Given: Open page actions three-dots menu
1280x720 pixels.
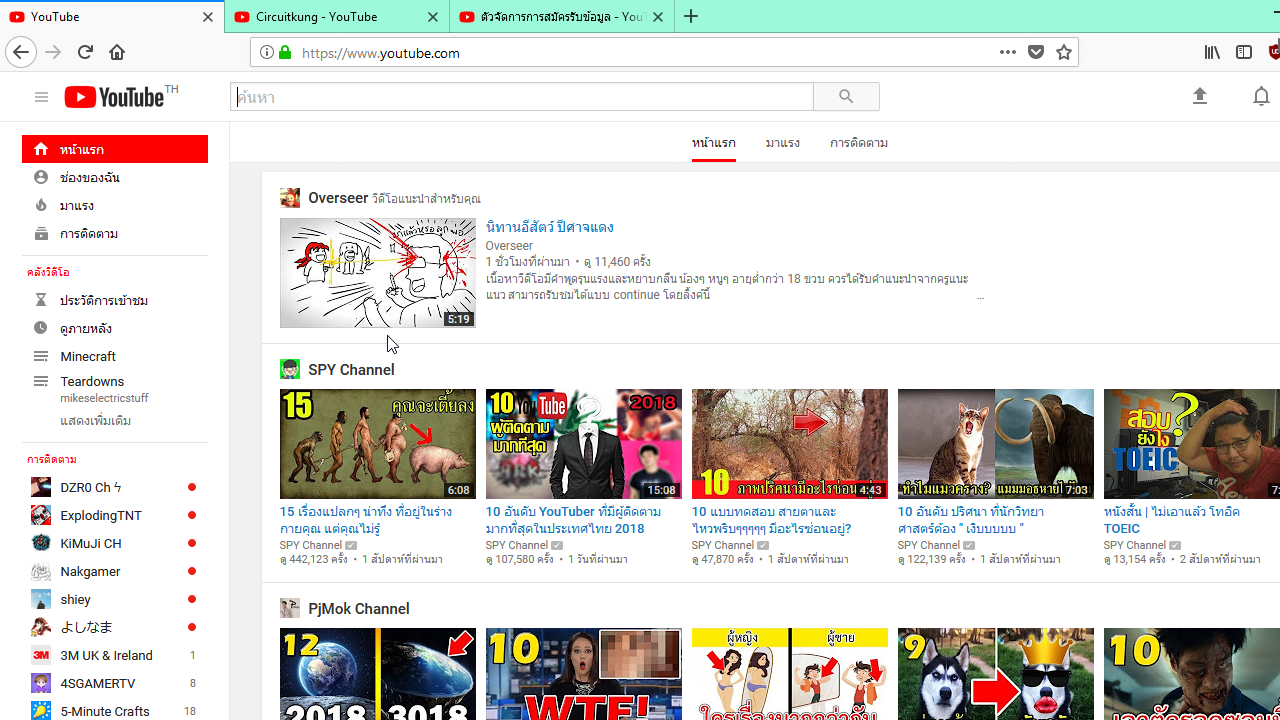Looking at the screenshot, I should [1007, 52].
